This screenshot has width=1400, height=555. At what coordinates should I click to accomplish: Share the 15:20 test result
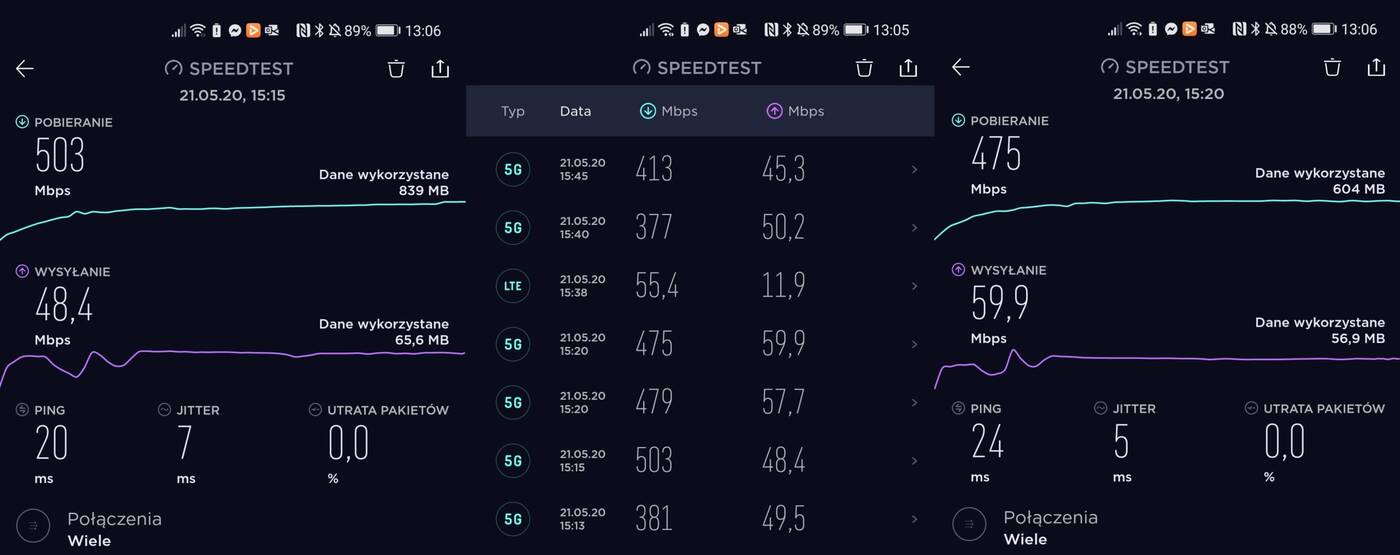point(1376,67)
